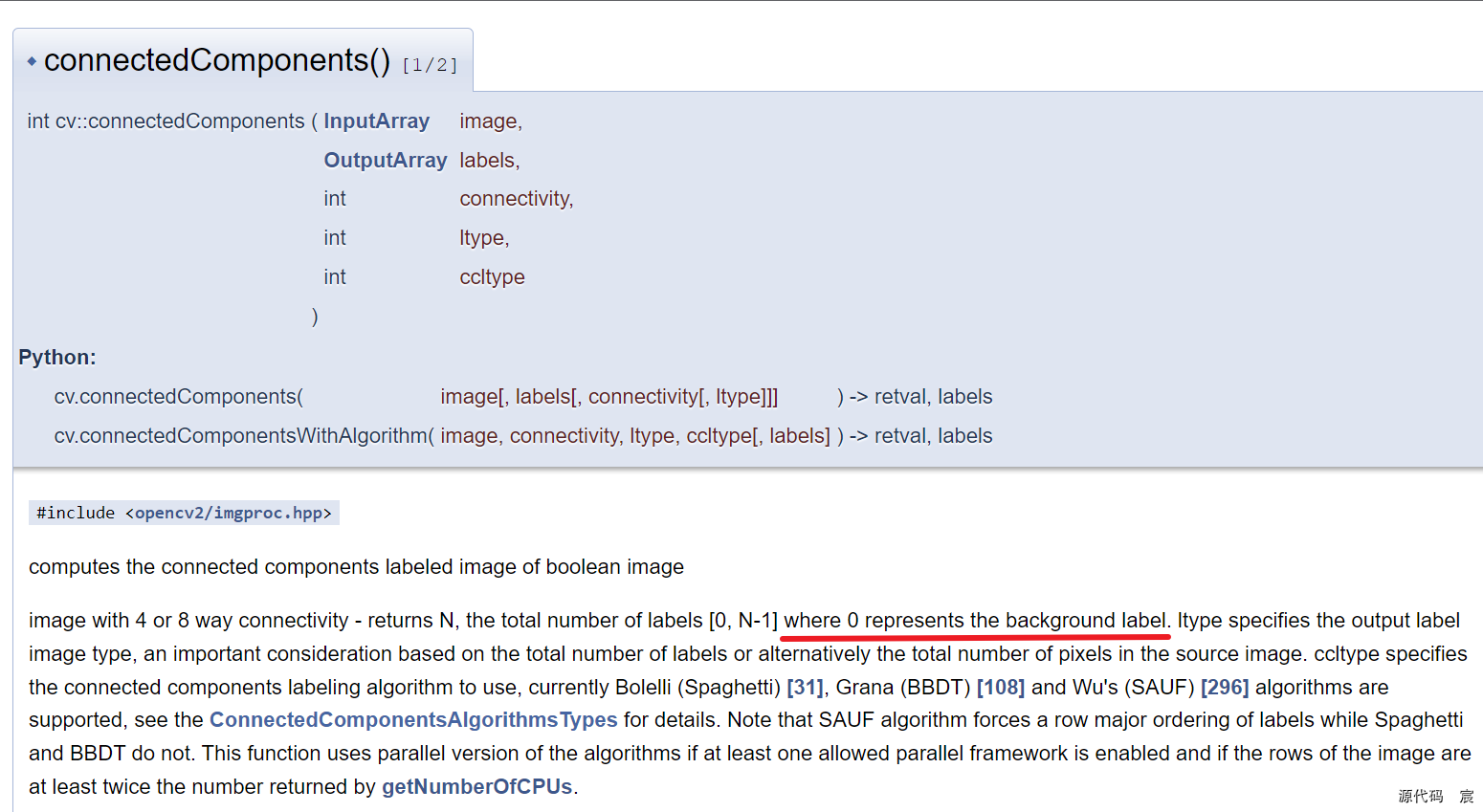Click the 'ltype,' parameter name
The image size is (1483, 812).
pyautogui.click(x=484, y=237)
